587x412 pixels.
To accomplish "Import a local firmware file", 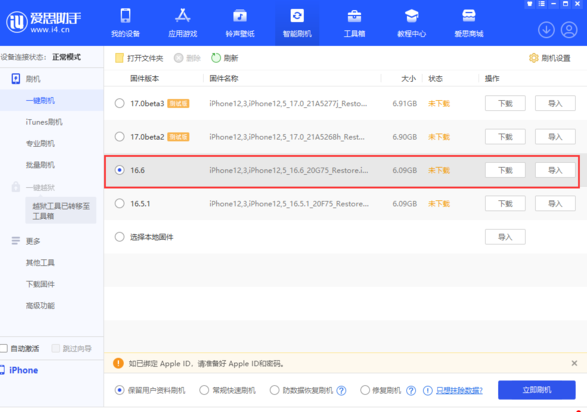I will point(505,236).
